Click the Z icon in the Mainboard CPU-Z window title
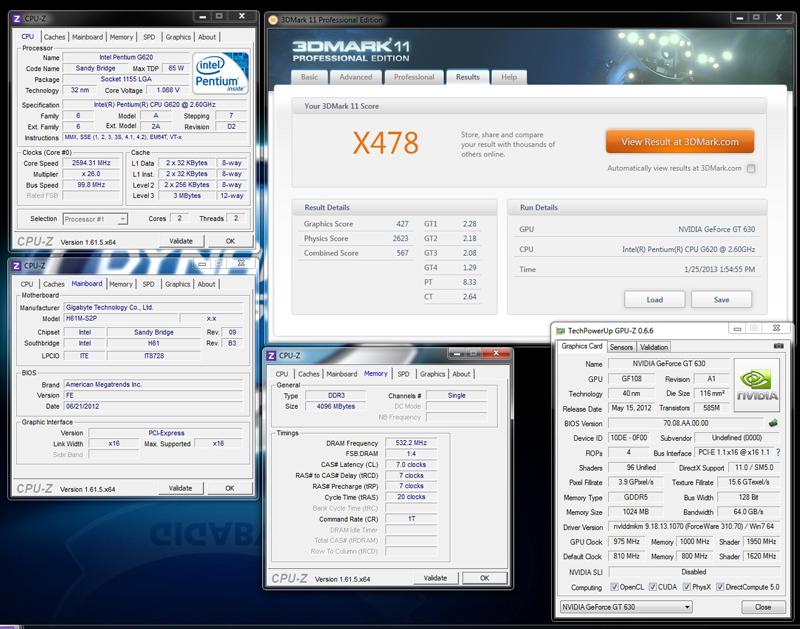 pos(16,266)
